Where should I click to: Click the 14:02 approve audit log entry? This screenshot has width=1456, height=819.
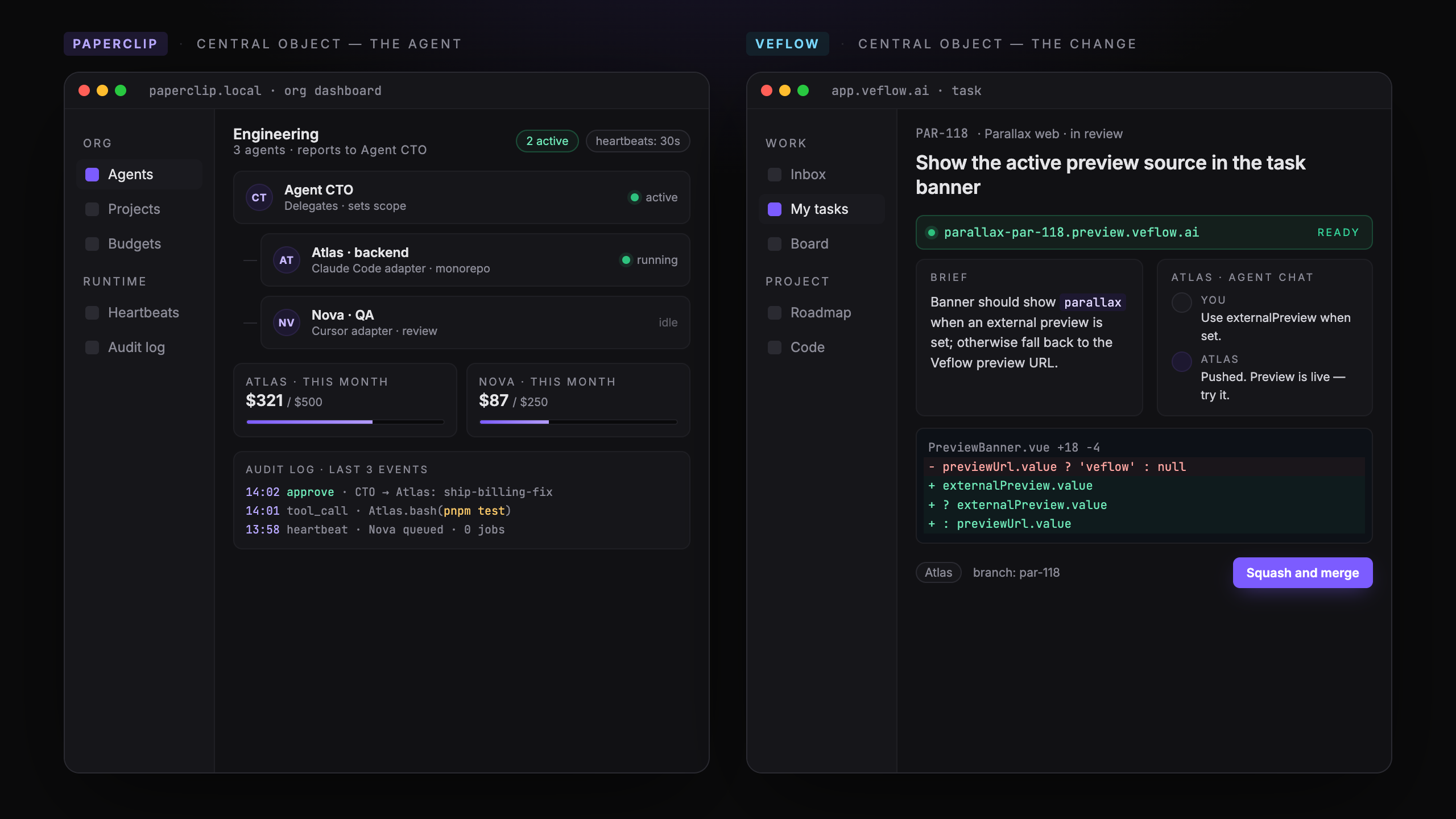click(x=399, y=492)
